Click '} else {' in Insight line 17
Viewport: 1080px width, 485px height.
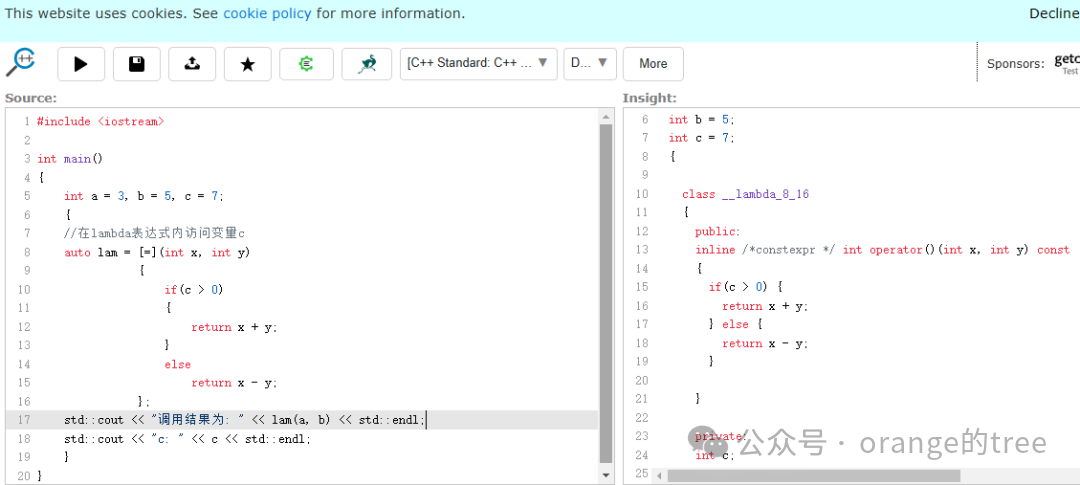(x=736, y=324)
